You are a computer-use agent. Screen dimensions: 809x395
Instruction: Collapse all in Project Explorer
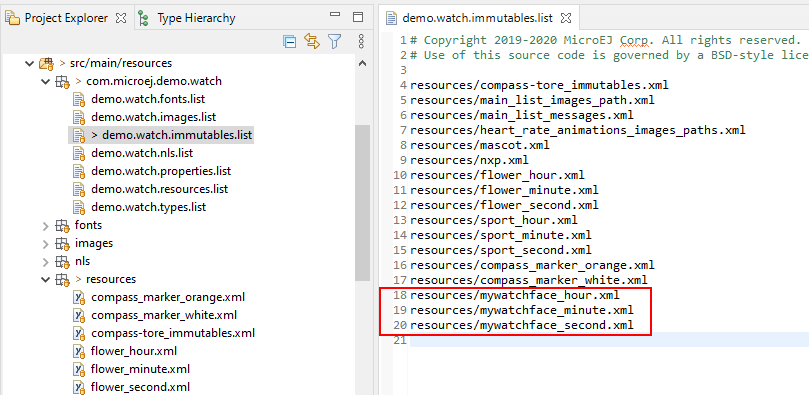pos(290,42)
